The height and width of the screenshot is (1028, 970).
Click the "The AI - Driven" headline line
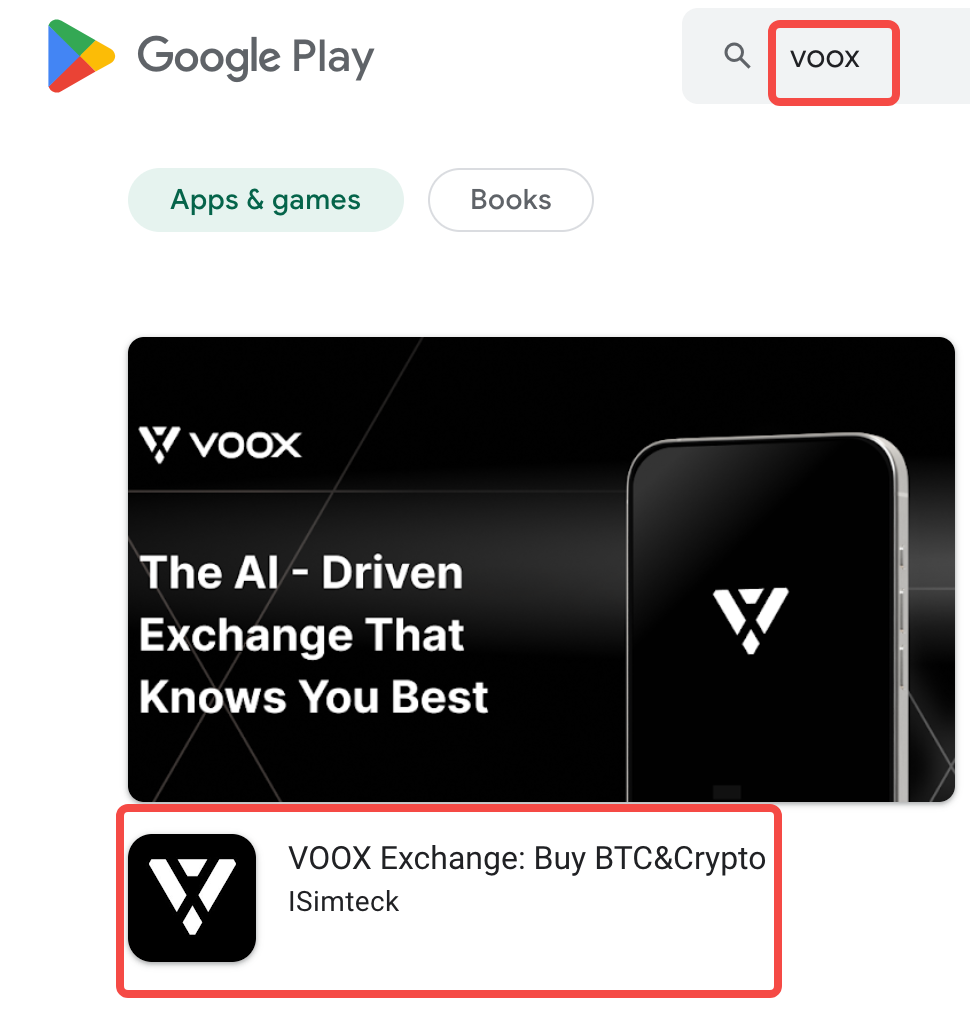tap(301, 572)
